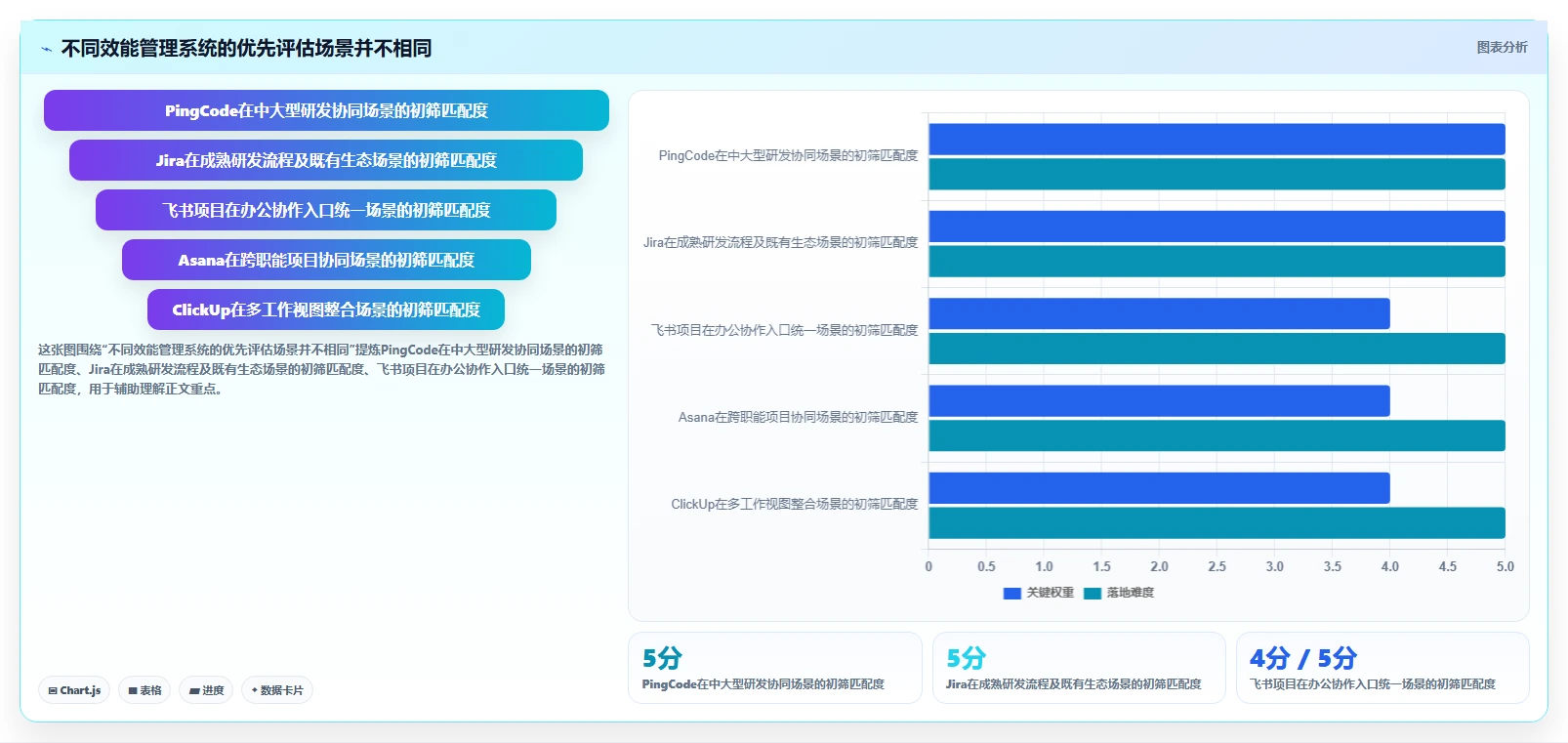Click the ClickUp axis label in chart

[794, 505]
